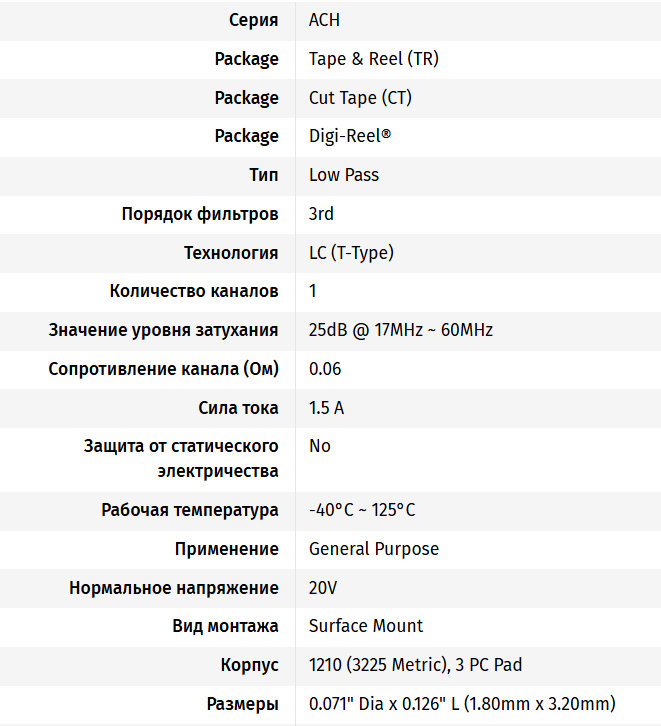Click the "Порядок фильтров" label
This screenshot has width=661, height=726.
(200, 214)
